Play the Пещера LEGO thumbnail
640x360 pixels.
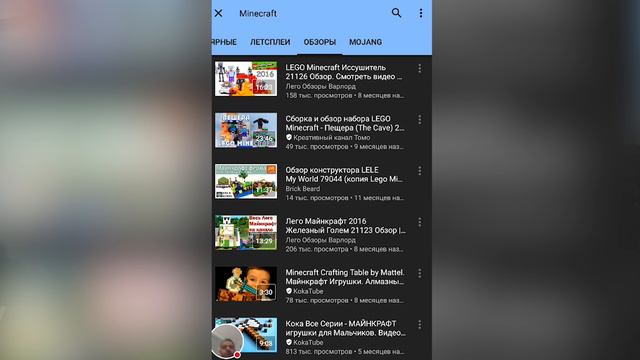246,130
